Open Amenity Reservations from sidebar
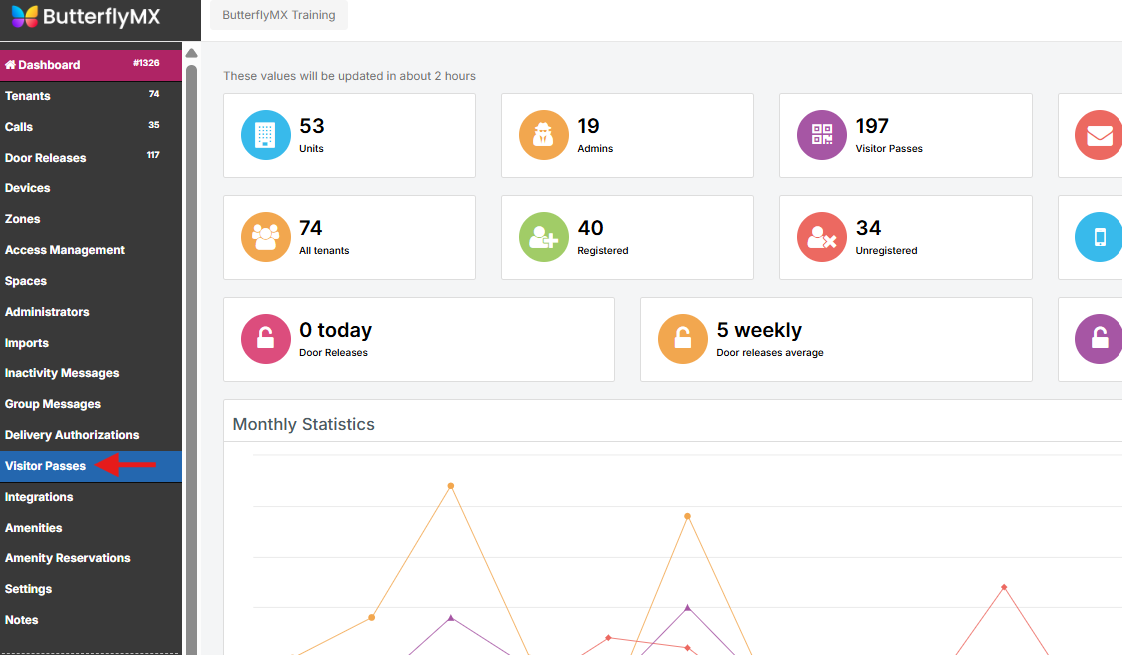Image resolution: width=1122 pixels, height=655 pixels. coord(68,558)
